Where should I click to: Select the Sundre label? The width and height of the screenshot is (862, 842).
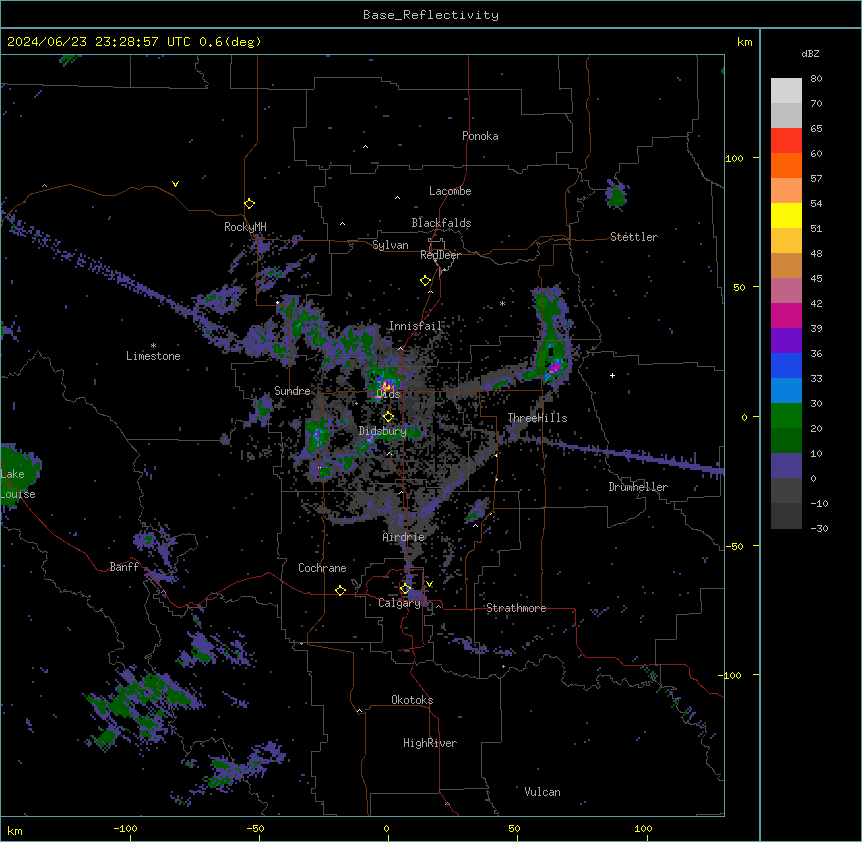click(292, 391)
